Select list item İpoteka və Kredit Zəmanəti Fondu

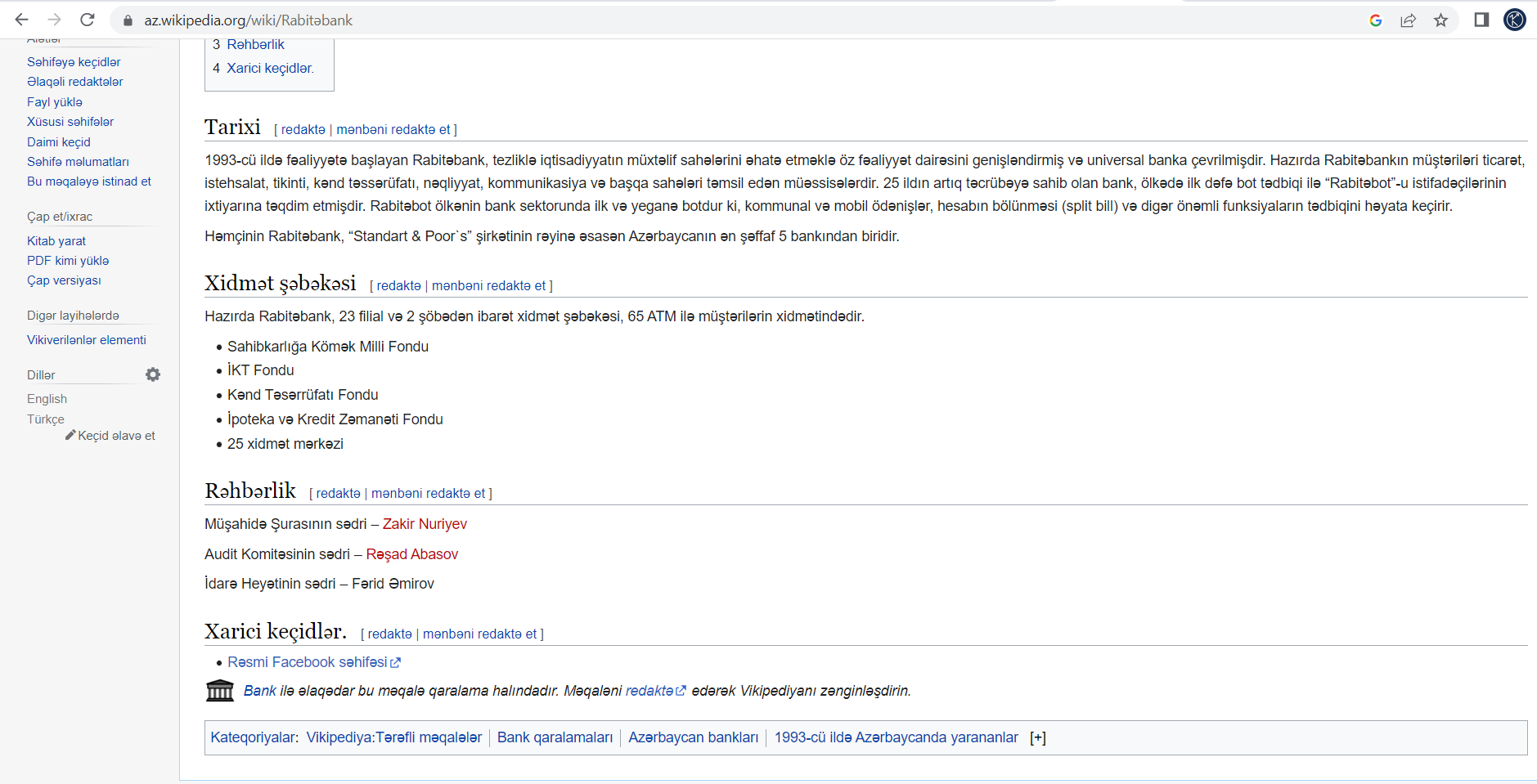click(x=335, y=419)
